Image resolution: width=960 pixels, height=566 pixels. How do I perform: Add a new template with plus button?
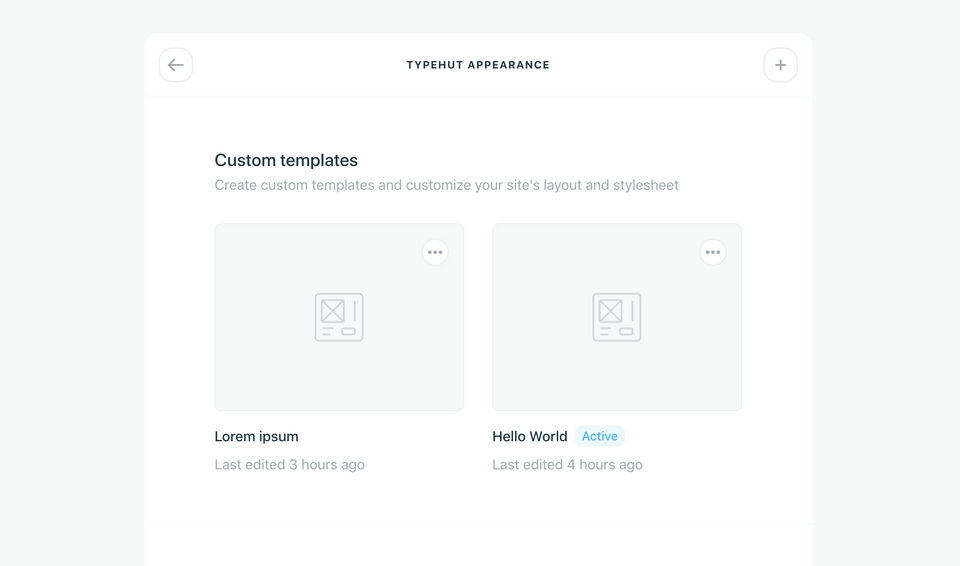click(780, 65)
